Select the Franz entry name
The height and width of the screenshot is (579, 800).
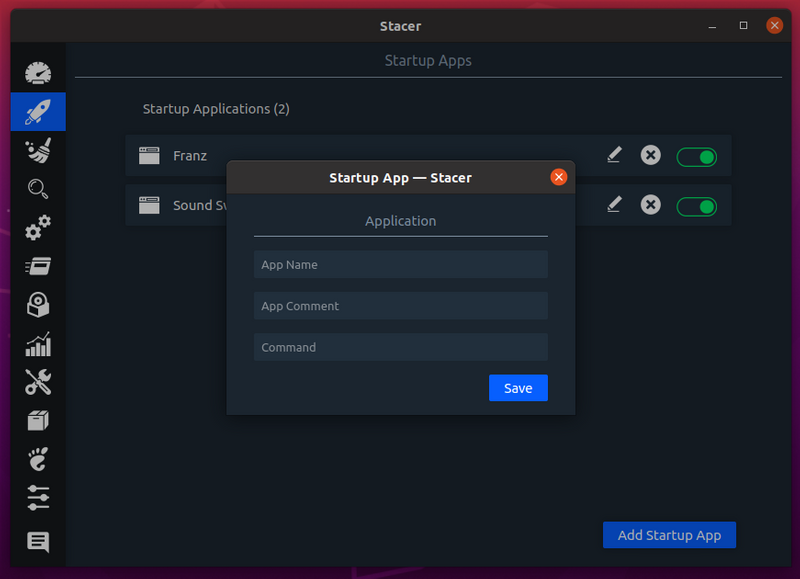click(x=190, y=156)
